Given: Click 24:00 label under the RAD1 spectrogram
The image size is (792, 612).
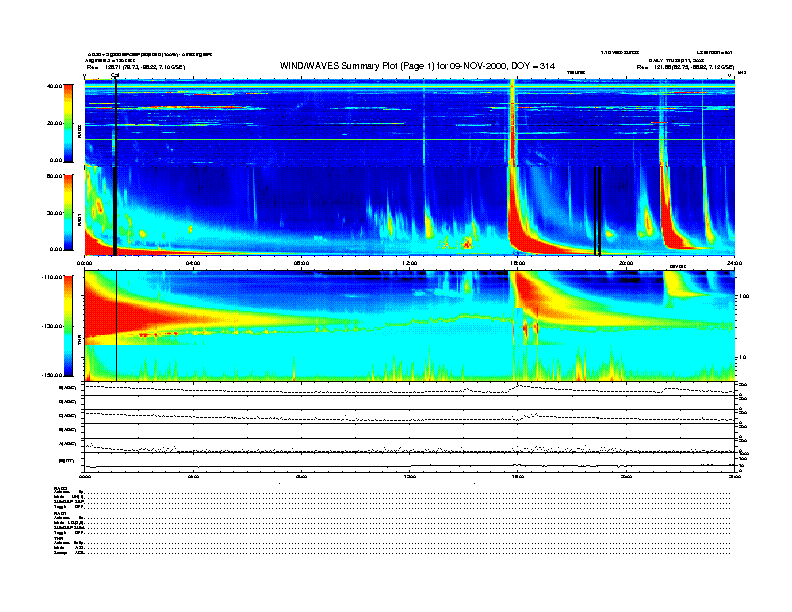Looking at the screenshot, I should [x=734, y=263].
